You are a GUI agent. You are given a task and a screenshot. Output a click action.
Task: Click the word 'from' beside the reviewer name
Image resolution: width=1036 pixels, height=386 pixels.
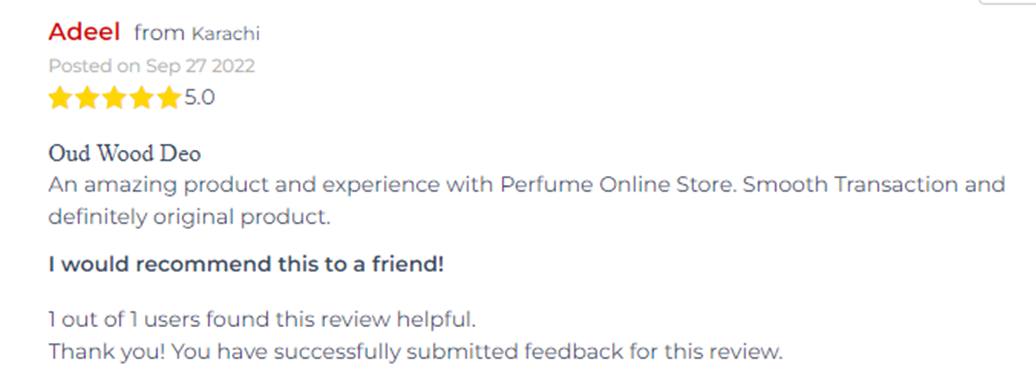coord(159,32)
